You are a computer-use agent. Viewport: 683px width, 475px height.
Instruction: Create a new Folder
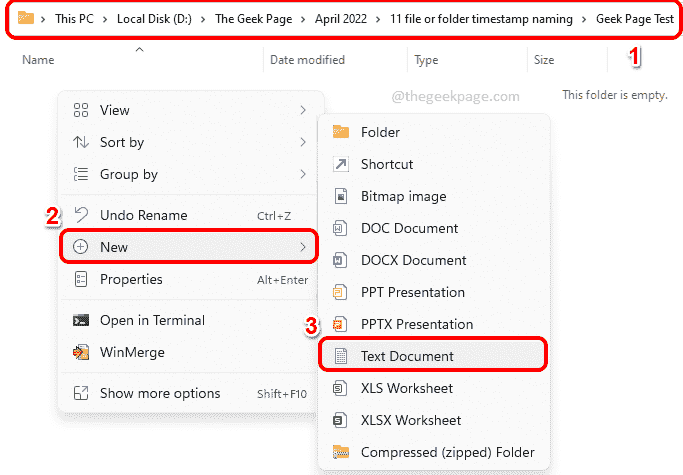click(380, 132)
